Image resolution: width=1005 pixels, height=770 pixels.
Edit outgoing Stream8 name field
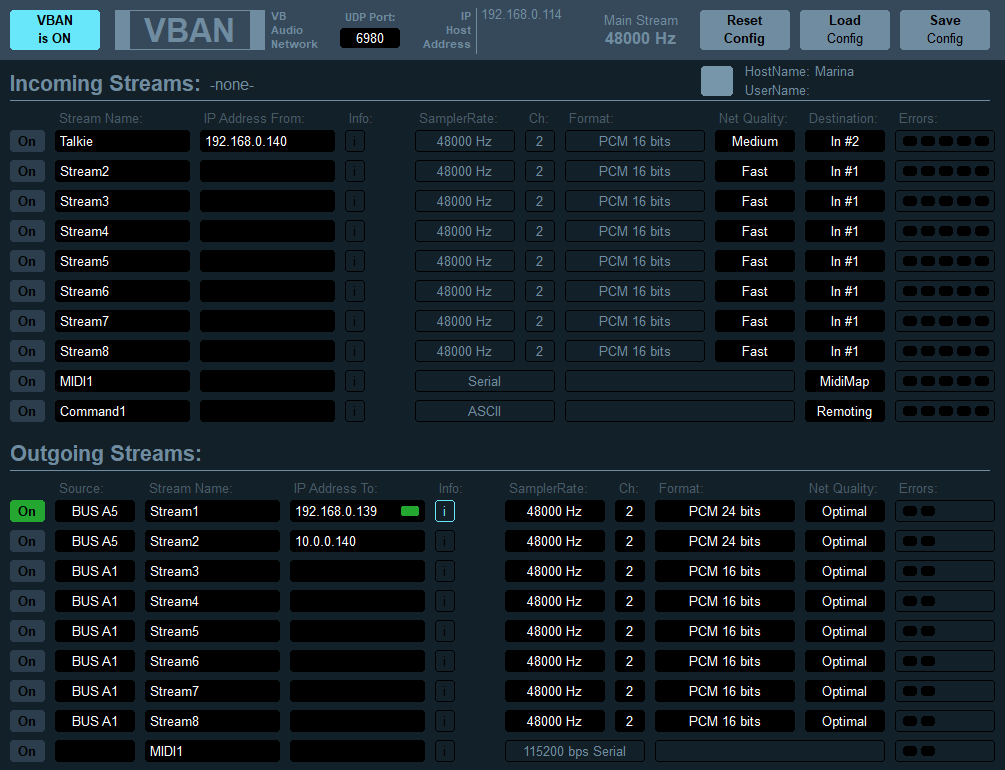click(212, 721)
